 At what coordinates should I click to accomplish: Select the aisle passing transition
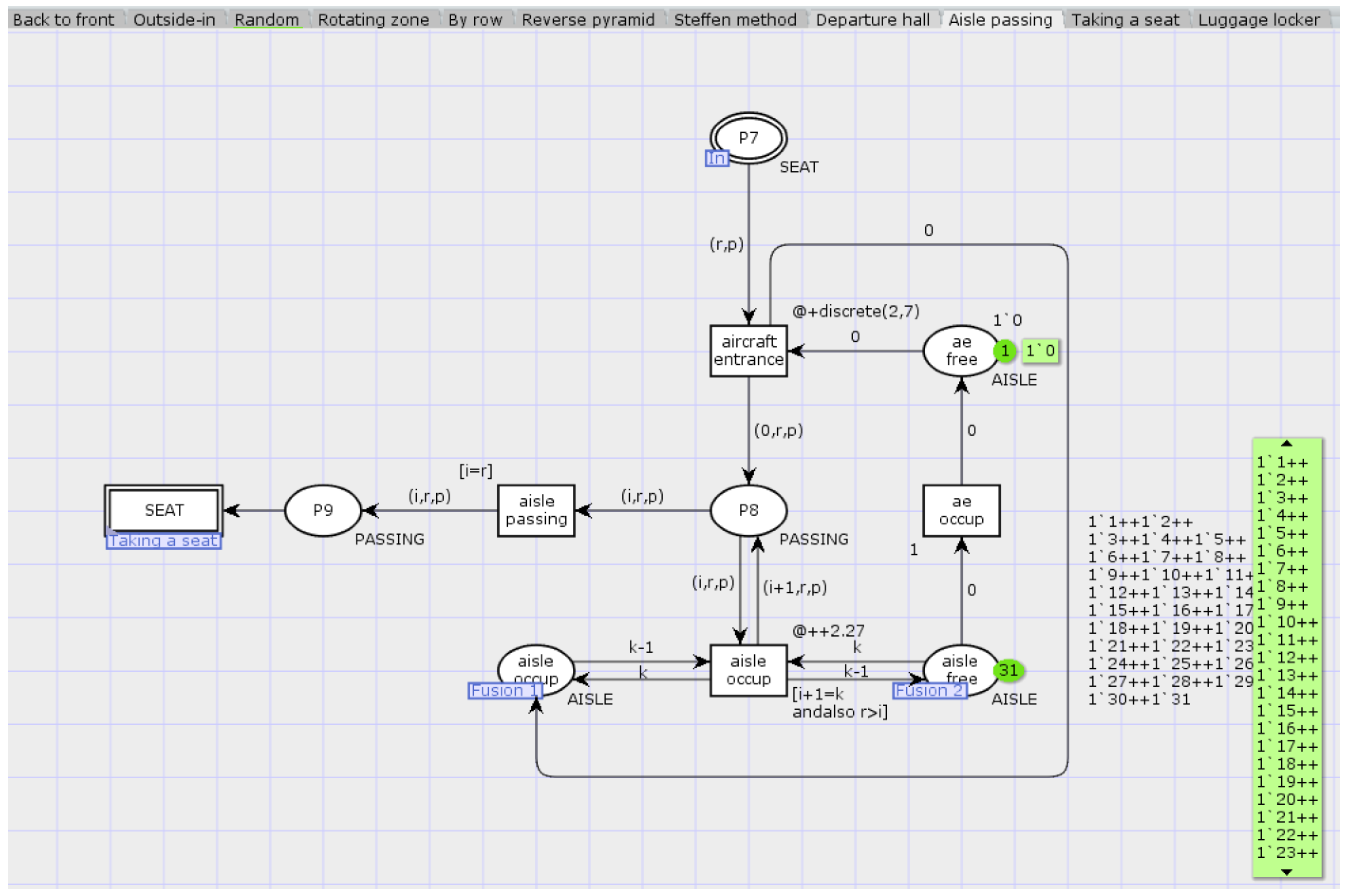point(536,510)
